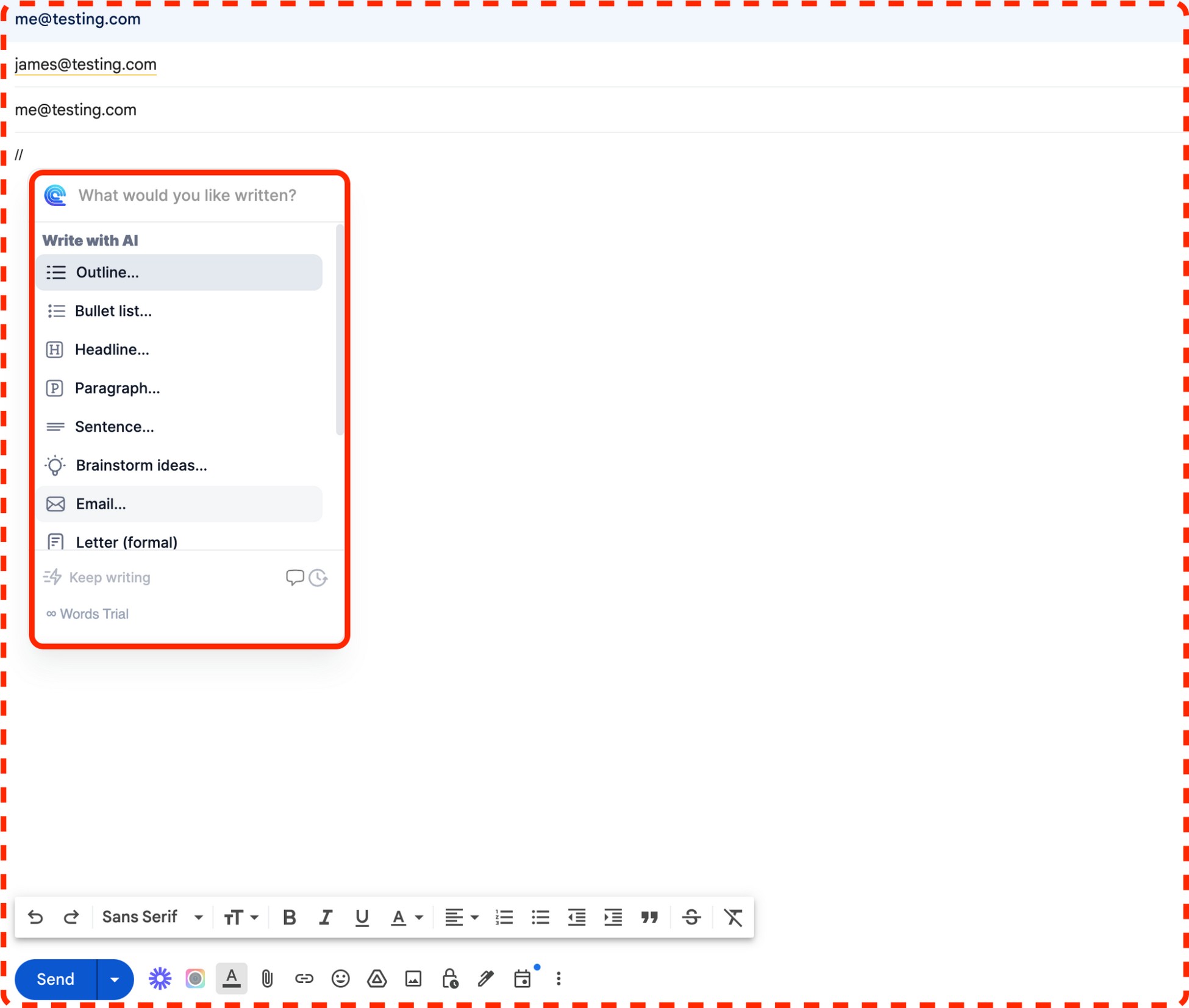Click the Send button
The image size is (1189, 1008).
coord(56,978)
